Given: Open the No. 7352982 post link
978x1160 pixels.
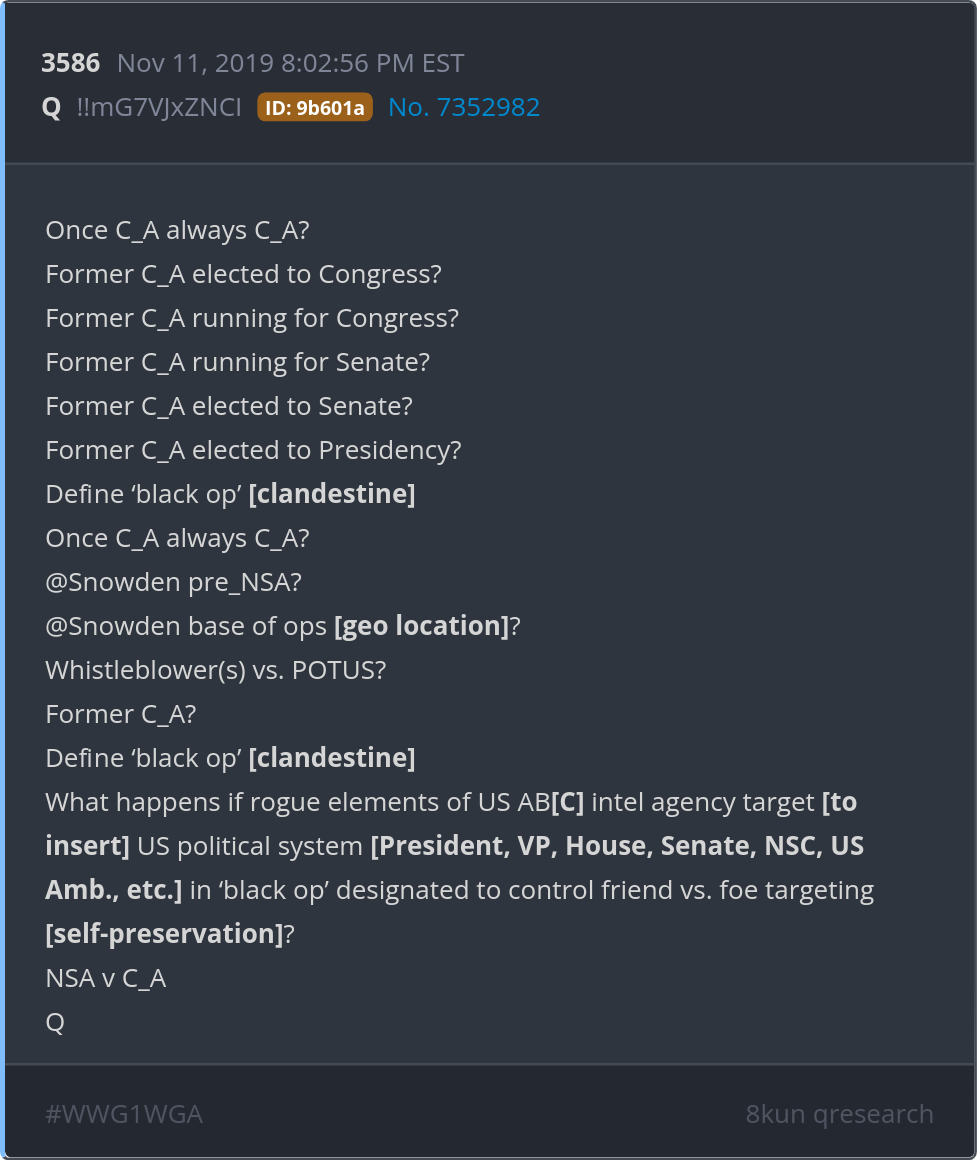Looking at the screenshot, I should pos(464,108).
